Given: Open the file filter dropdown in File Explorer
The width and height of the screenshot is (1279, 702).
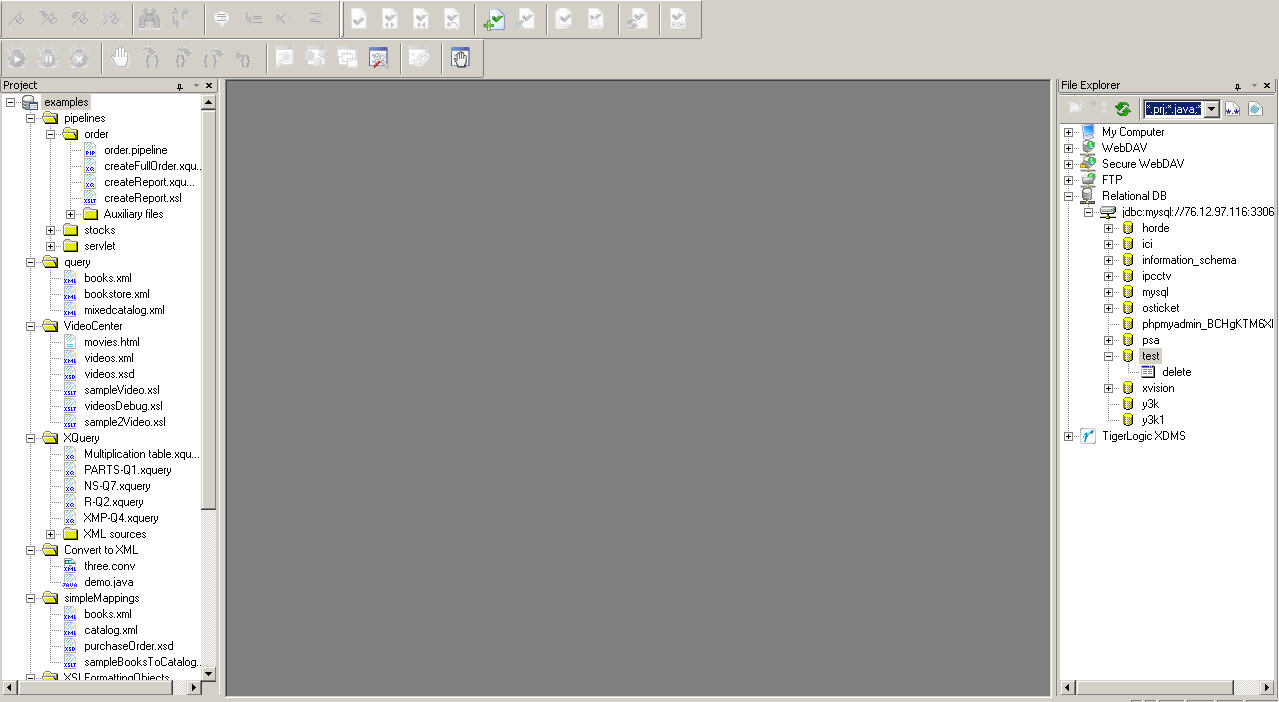Looking at the screenshot, I should pyautogui.click(x=1211, y=109).
